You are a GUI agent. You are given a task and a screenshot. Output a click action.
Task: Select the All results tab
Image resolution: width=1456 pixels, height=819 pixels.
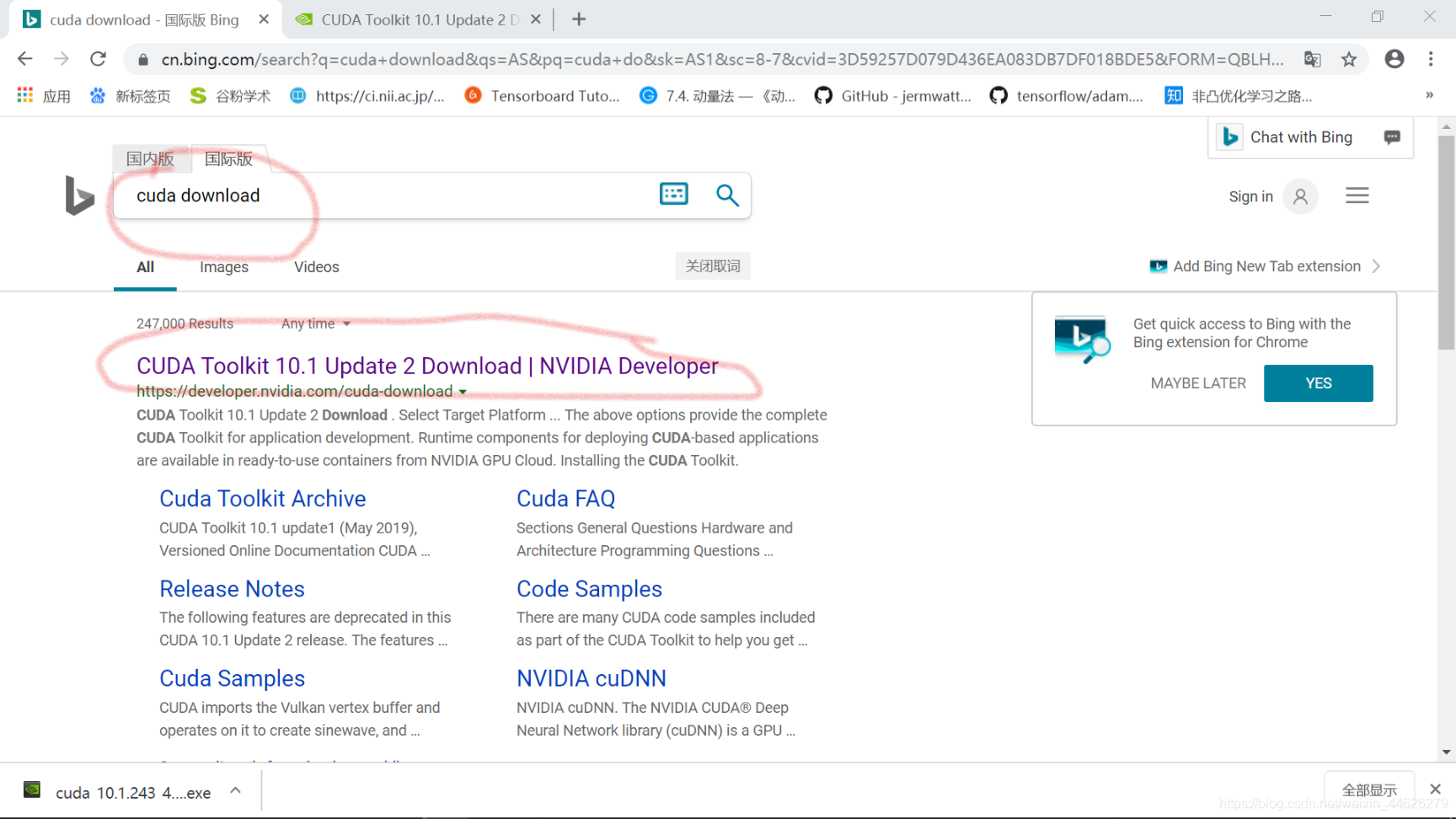pos(145,267)
